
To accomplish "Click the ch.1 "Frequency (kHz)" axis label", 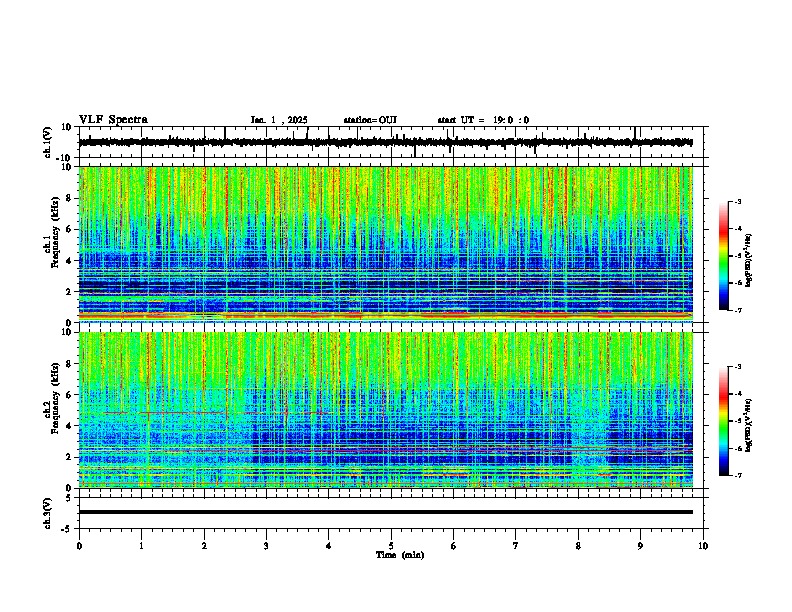I will (x=55, y=232).
